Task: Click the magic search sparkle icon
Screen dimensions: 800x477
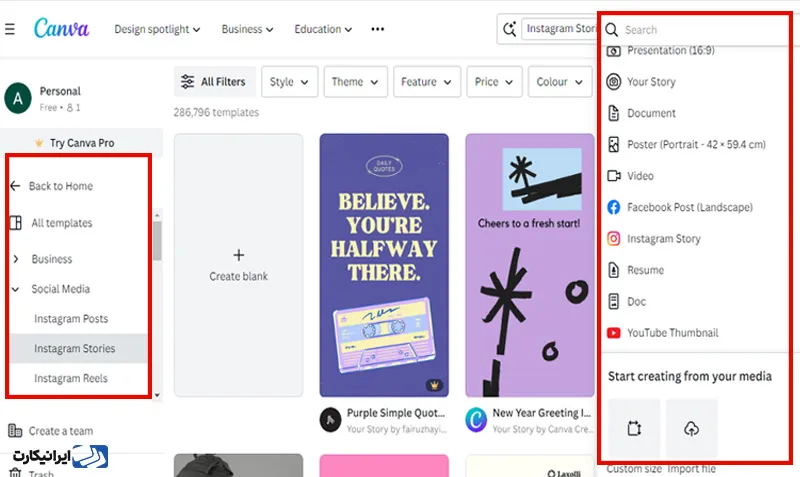Action: [x=509, y=29]
